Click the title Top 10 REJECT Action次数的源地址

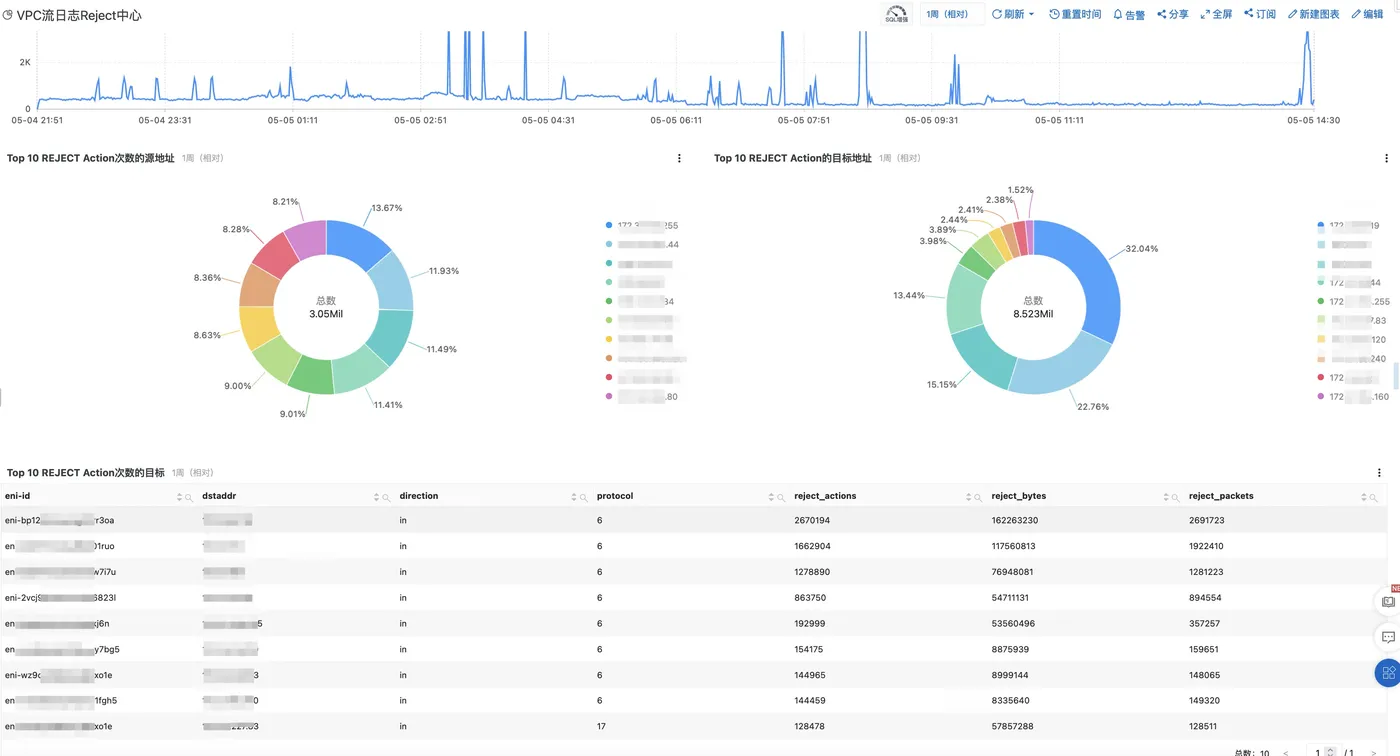(x=91, y=158)
